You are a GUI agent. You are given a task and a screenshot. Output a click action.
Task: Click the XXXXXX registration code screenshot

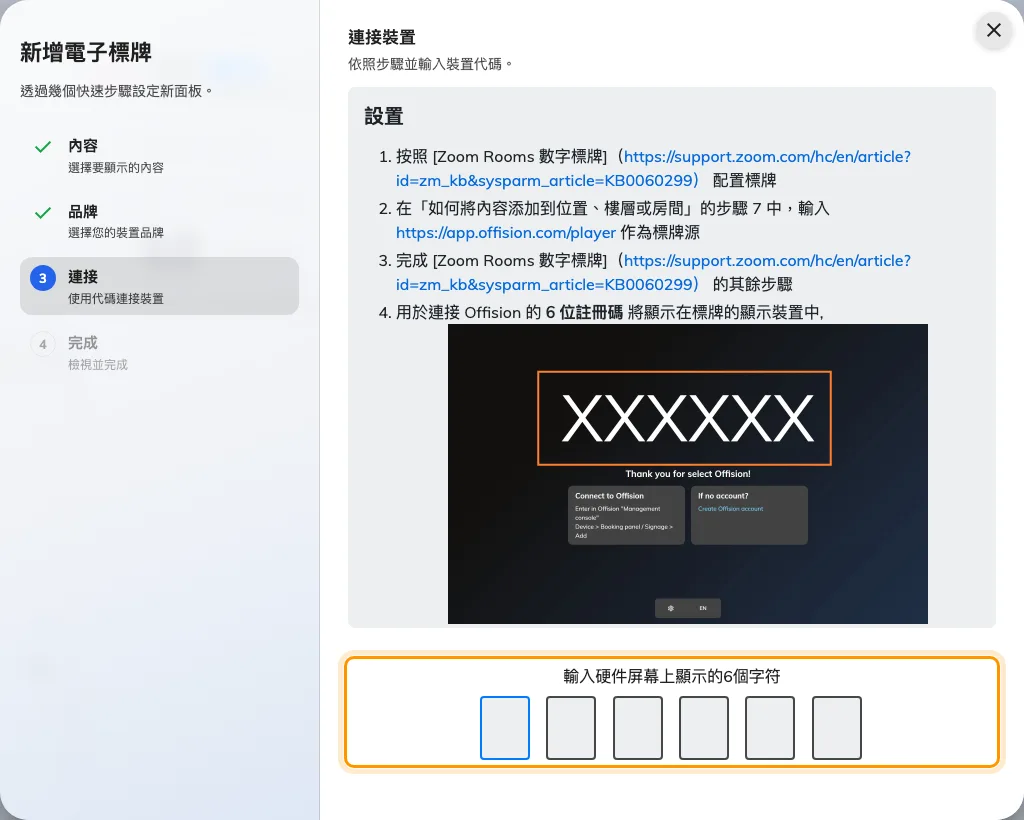tap(688, 474)
